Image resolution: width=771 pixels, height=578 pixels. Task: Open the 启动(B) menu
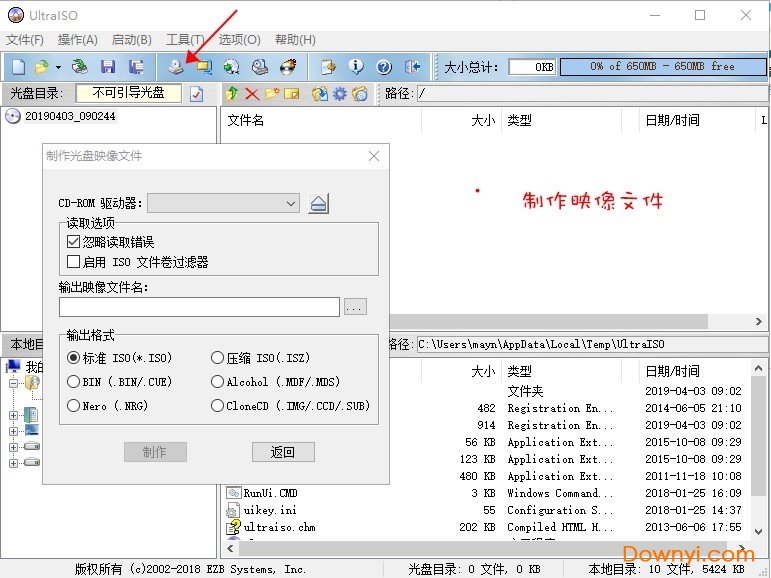pos(131,40)
